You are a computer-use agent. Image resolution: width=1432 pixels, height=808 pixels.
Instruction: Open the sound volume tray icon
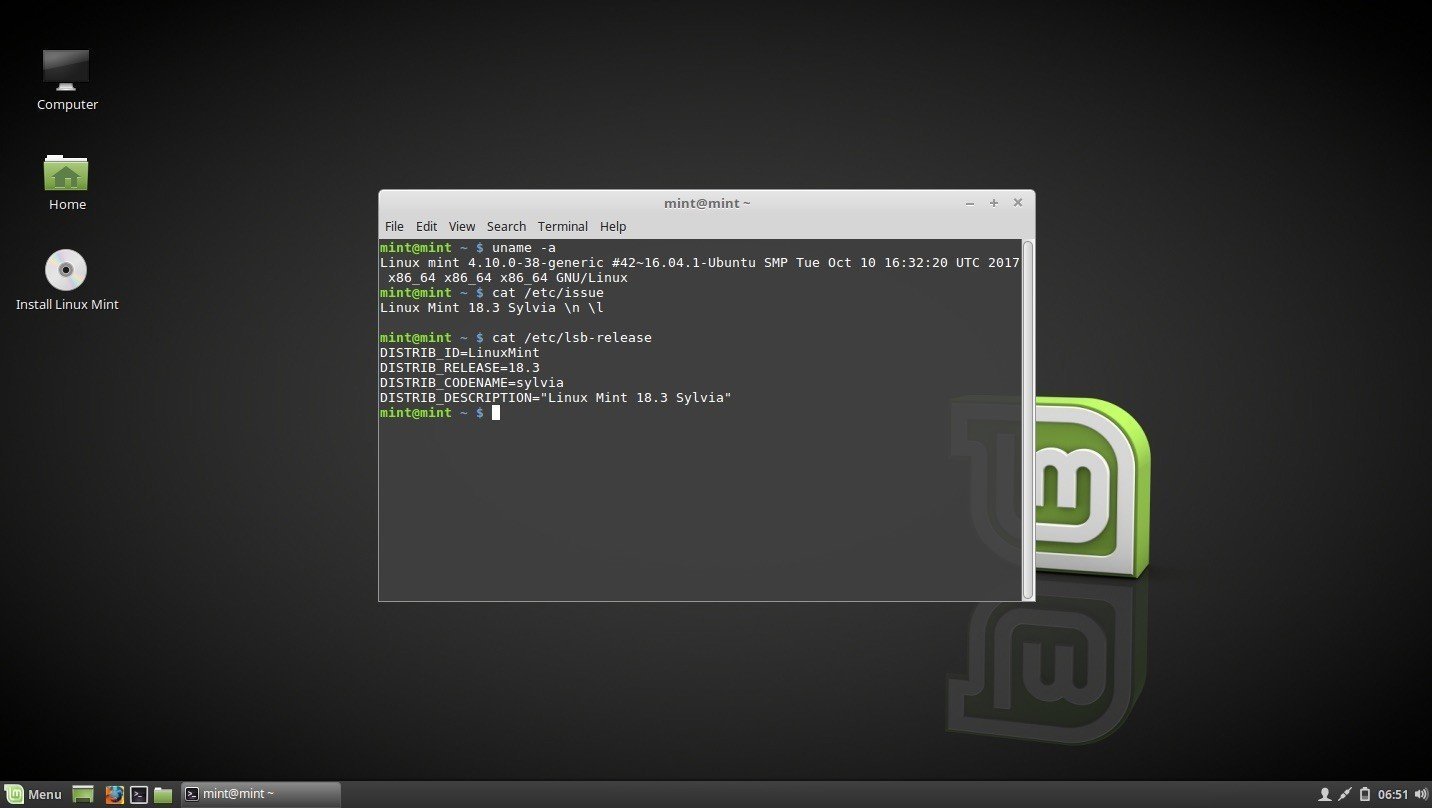click(1421, 795)
